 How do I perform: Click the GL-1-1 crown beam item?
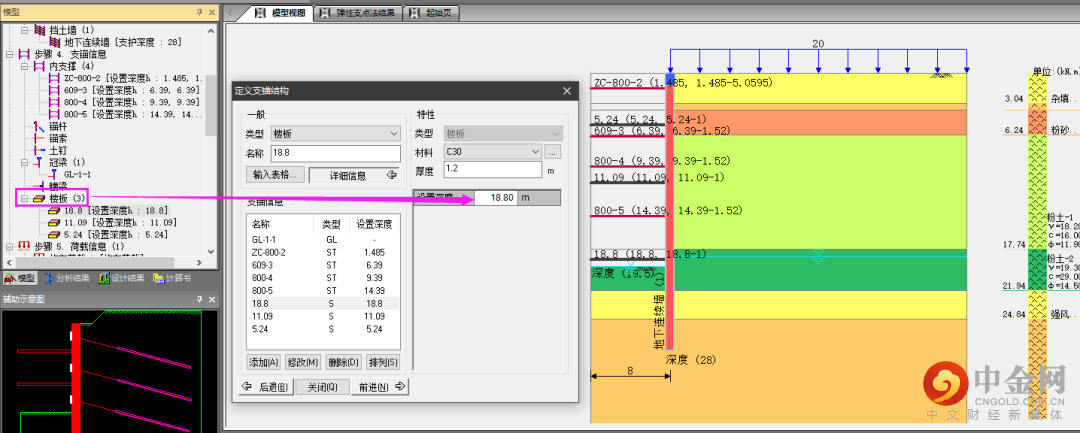click(x=78, y=174)
